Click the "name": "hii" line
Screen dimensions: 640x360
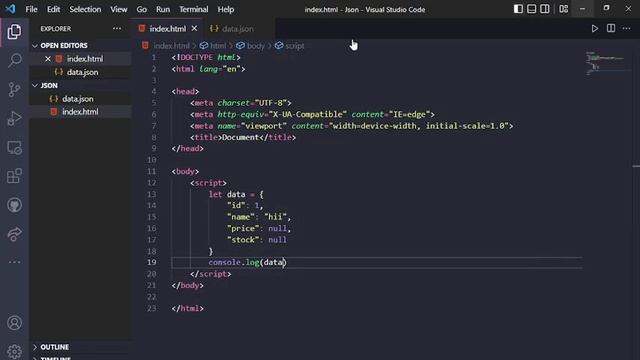(x=259, y=217)
